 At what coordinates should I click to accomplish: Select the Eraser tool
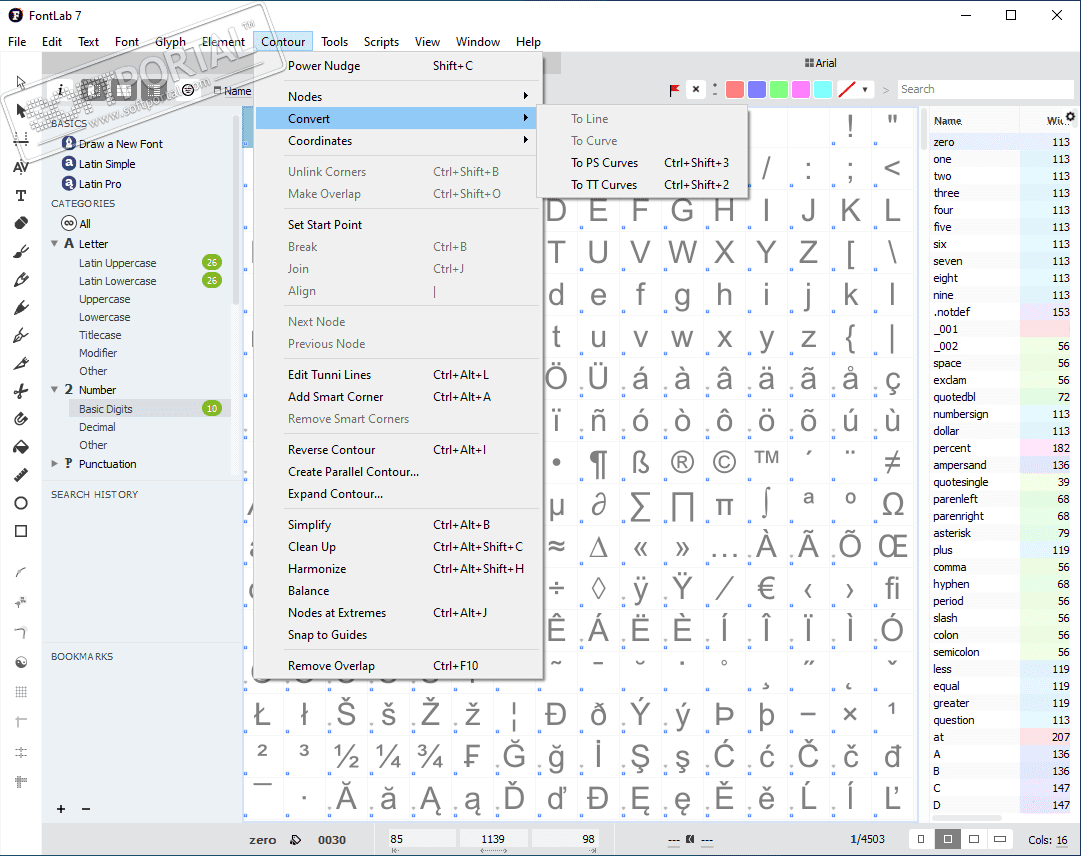coord(21,223)
